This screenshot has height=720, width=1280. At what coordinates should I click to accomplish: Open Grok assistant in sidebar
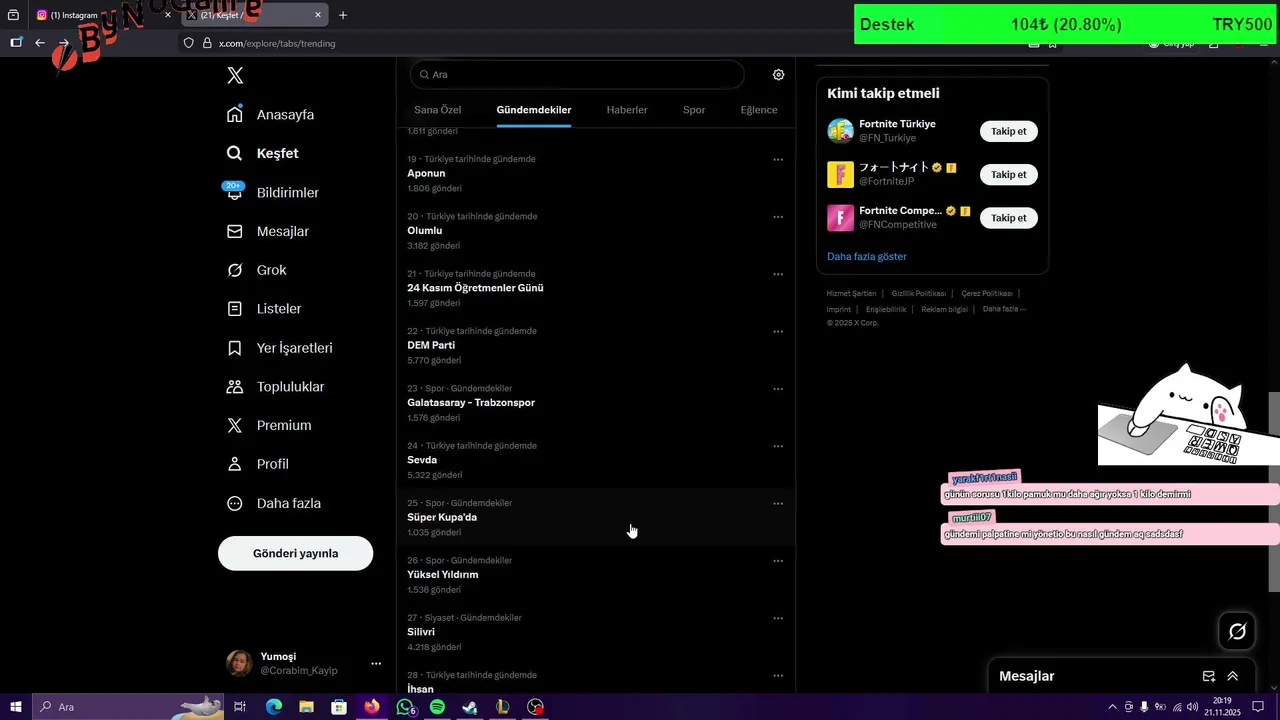coord(256,270)
